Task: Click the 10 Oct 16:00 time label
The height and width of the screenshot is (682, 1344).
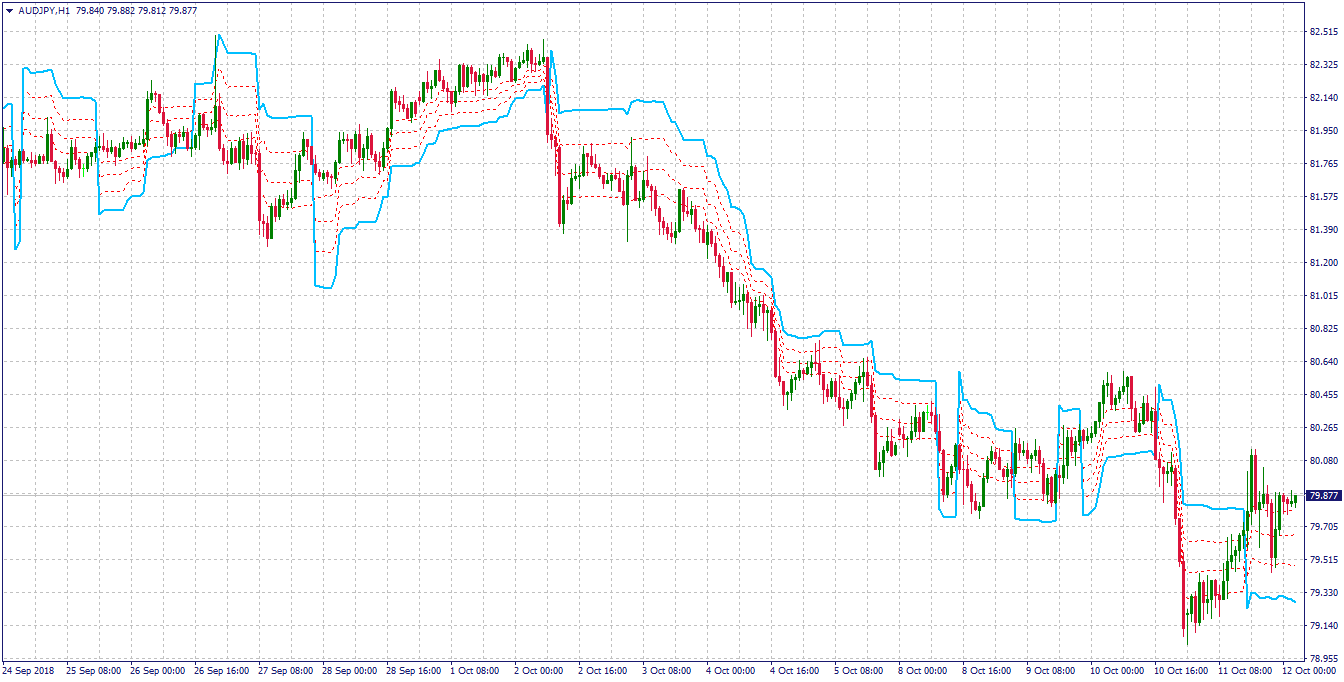Action: pos(1179,672)
